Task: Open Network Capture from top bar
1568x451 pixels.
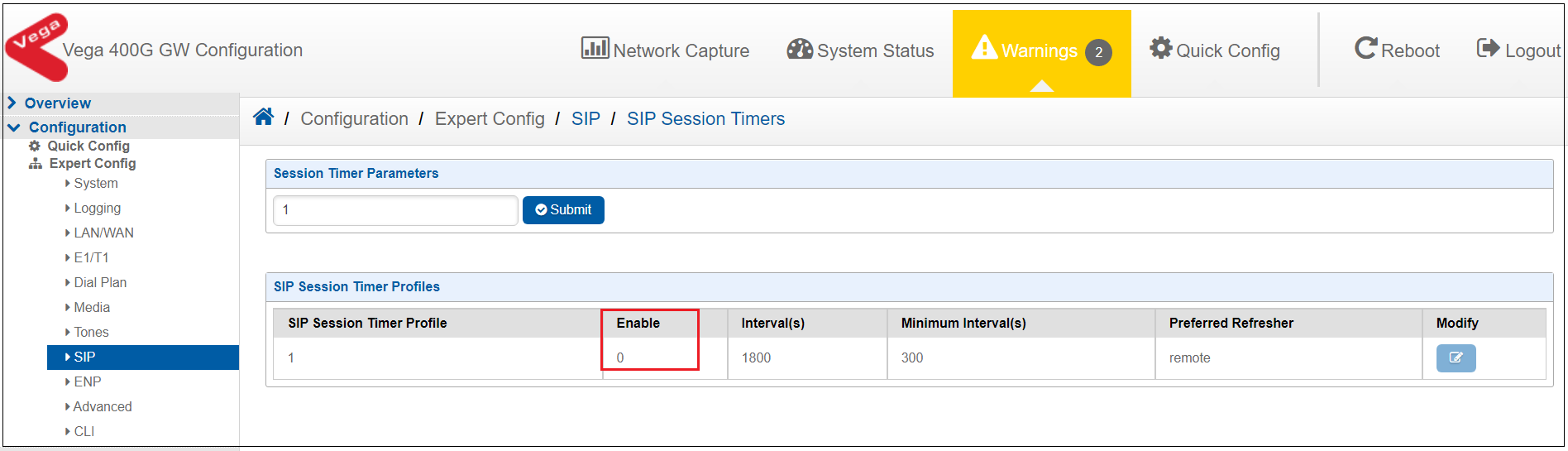Action: [x=665, y=50]
